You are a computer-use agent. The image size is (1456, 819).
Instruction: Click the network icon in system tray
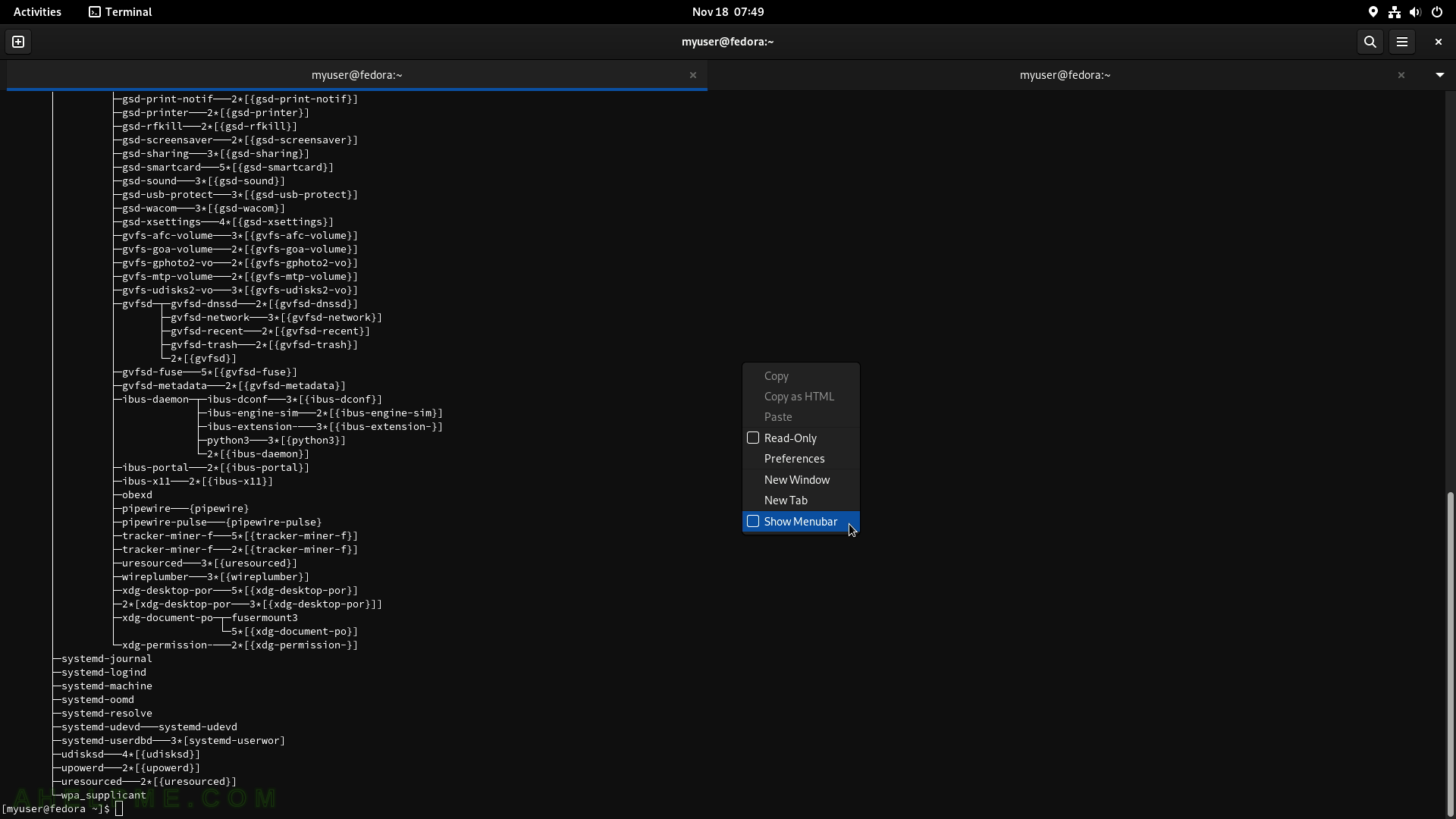tap(1394, 12)
